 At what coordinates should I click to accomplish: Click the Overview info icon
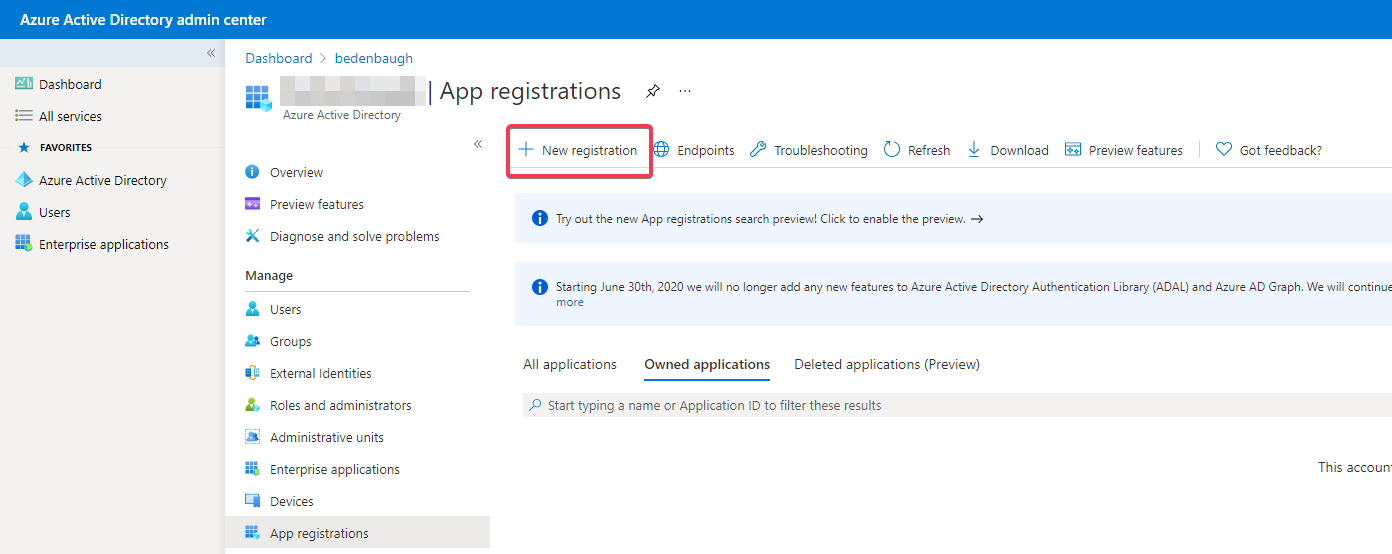pyautogui.click(x=252, y=172)
